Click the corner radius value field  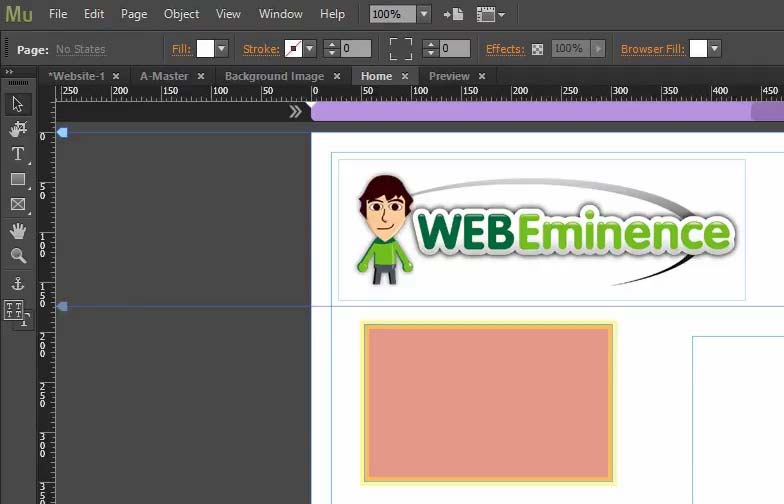[455, 49]
